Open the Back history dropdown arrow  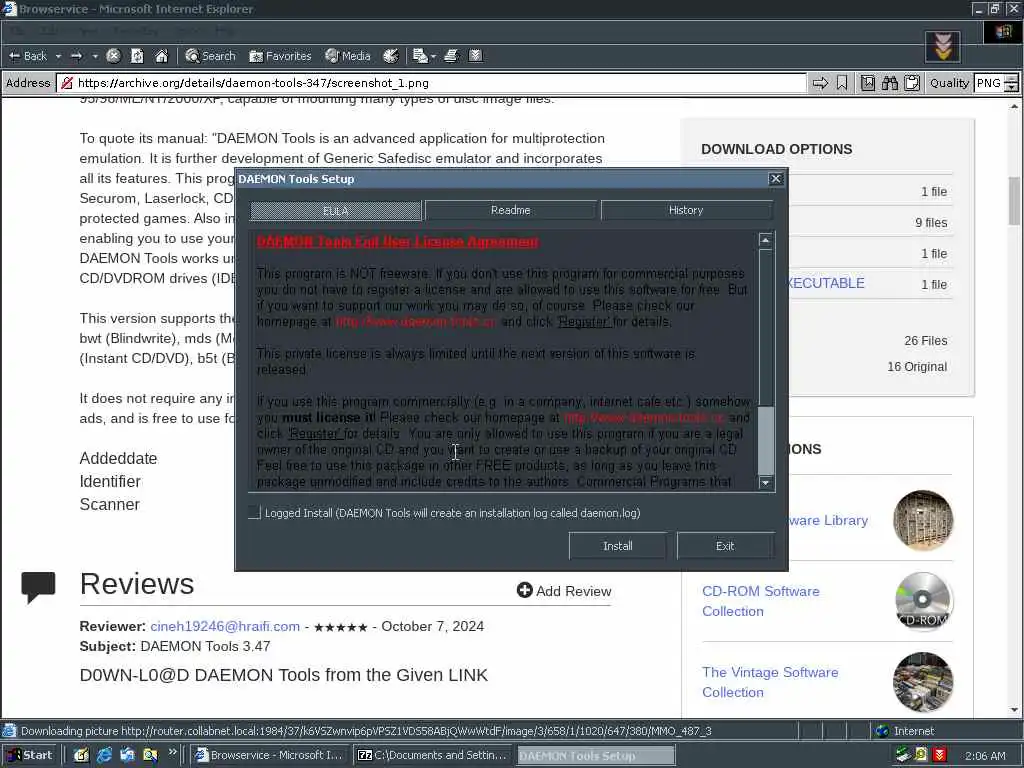pyautogui.click(x=58, y=56)
